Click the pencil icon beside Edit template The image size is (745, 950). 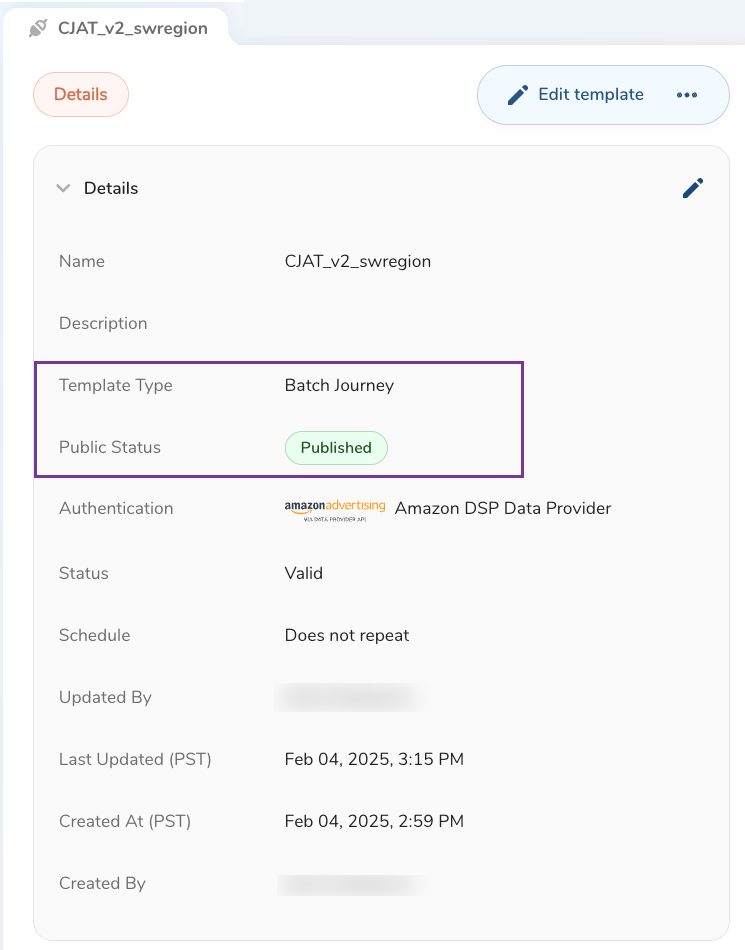coord(518,95)
